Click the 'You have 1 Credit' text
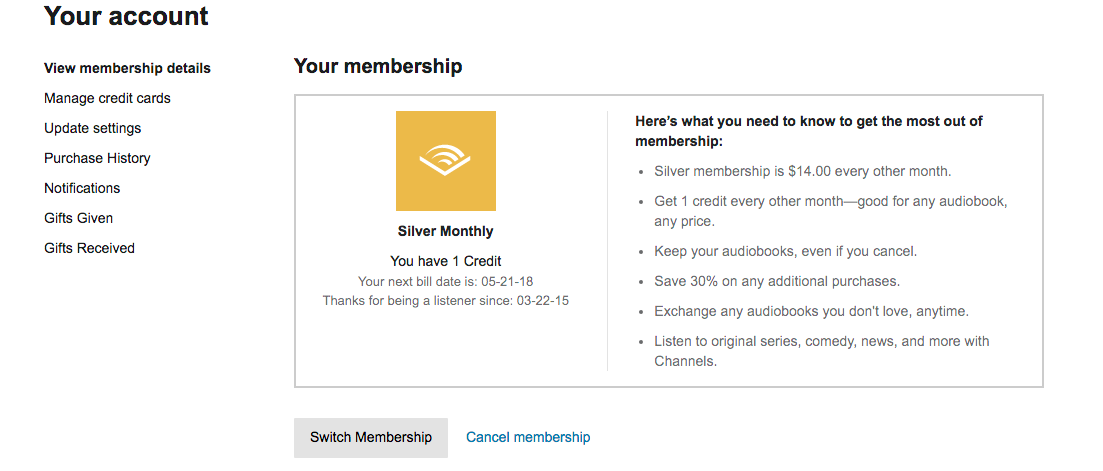This screenshot has width=1103, height=471. 445,261
